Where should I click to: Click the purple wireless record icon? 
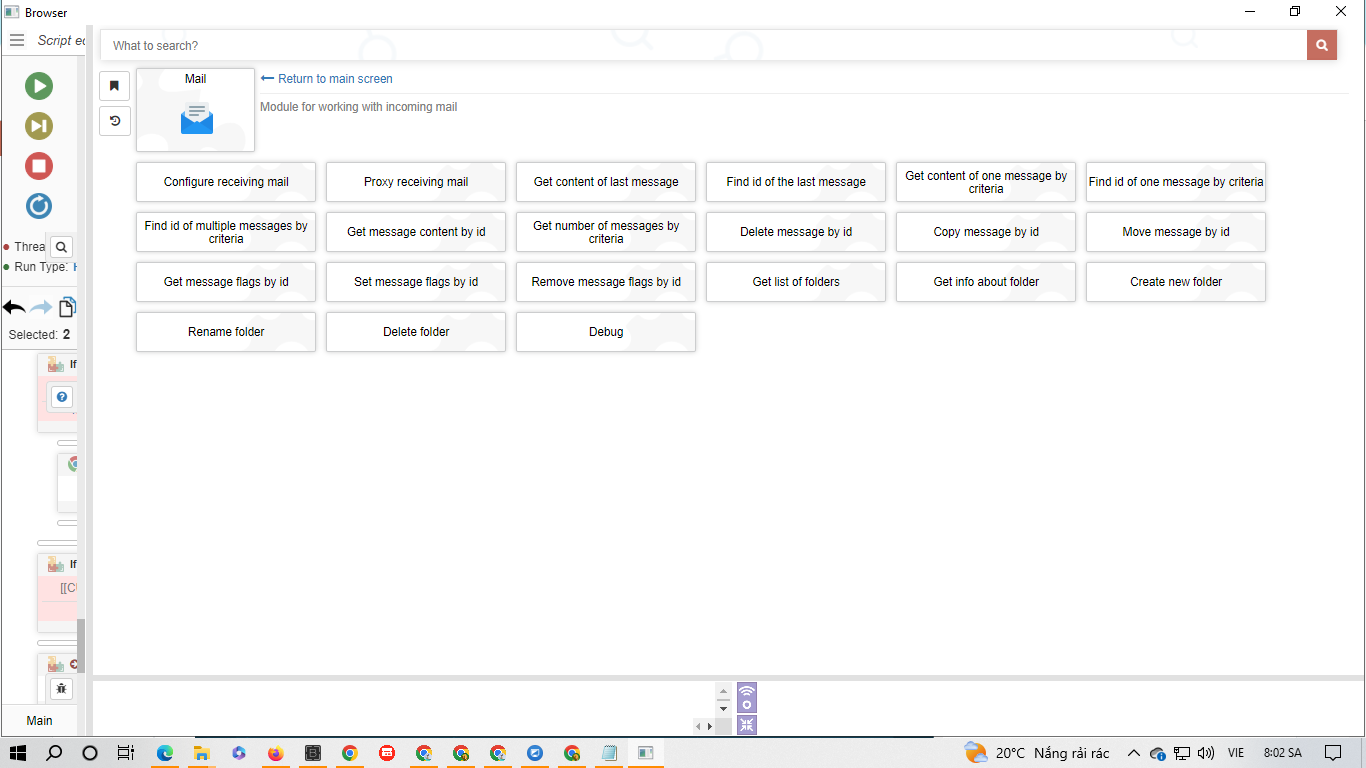point(747,697)
